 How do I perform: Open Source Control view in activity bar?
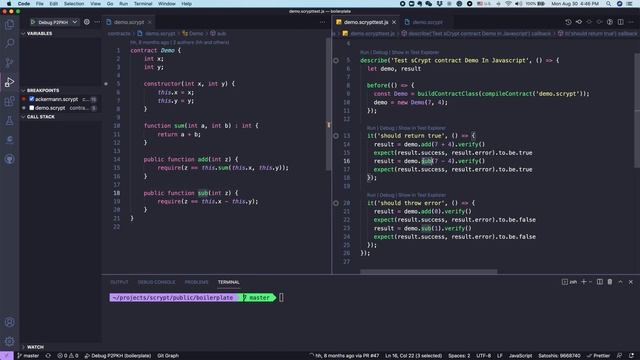tap(9, 62)
